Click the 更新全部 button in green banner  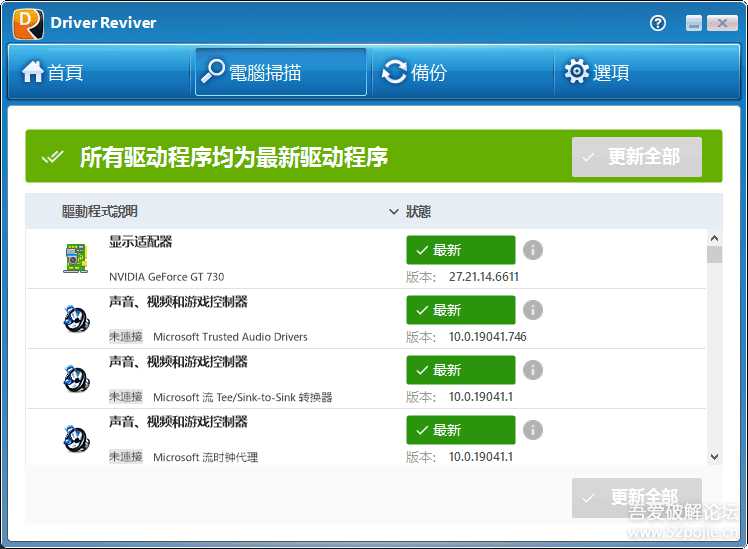pyautogui.click(x=637, y=157)
